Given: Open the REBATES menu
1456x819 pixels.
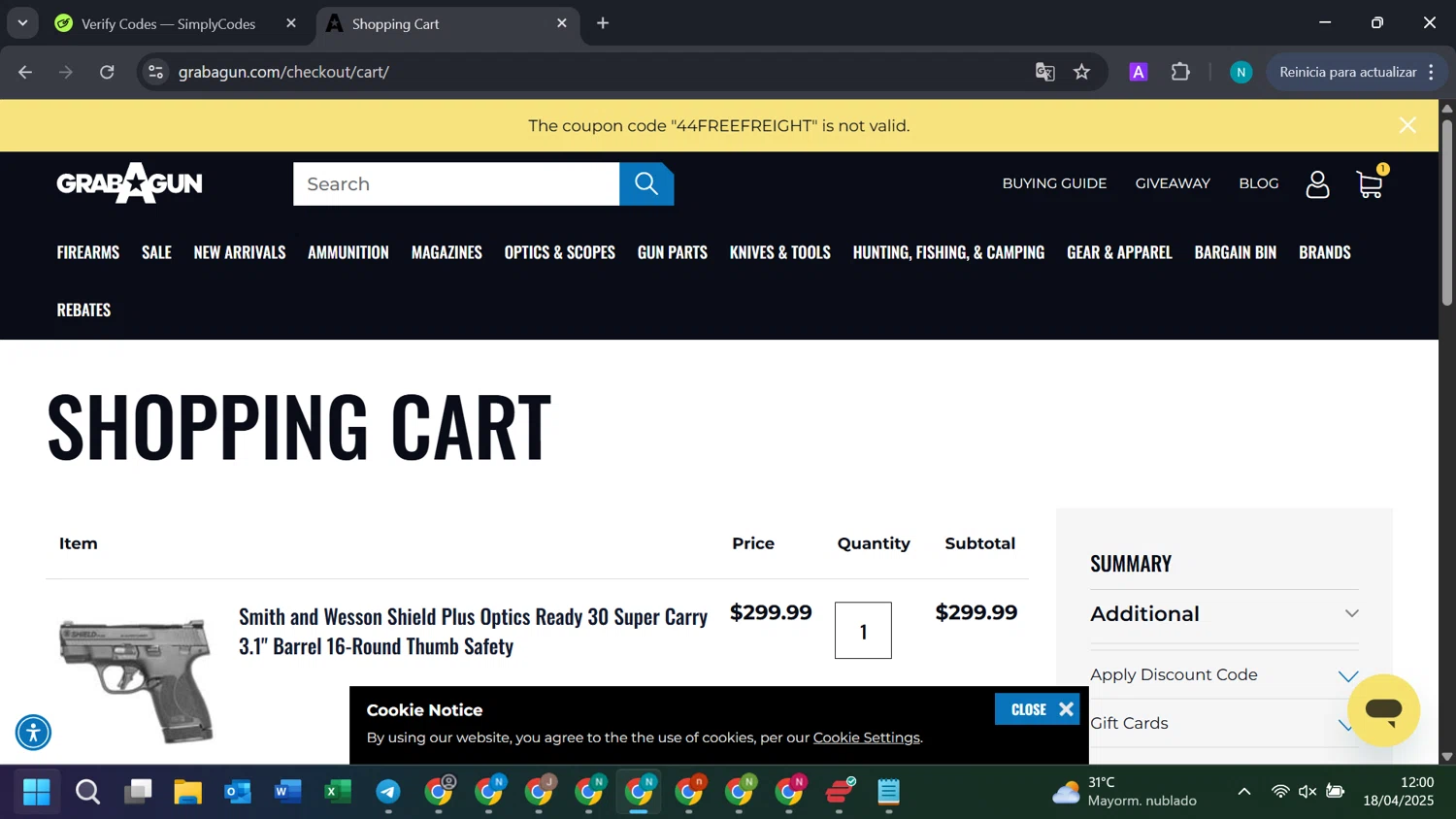Looking at the screenshot, I should 83,310.
